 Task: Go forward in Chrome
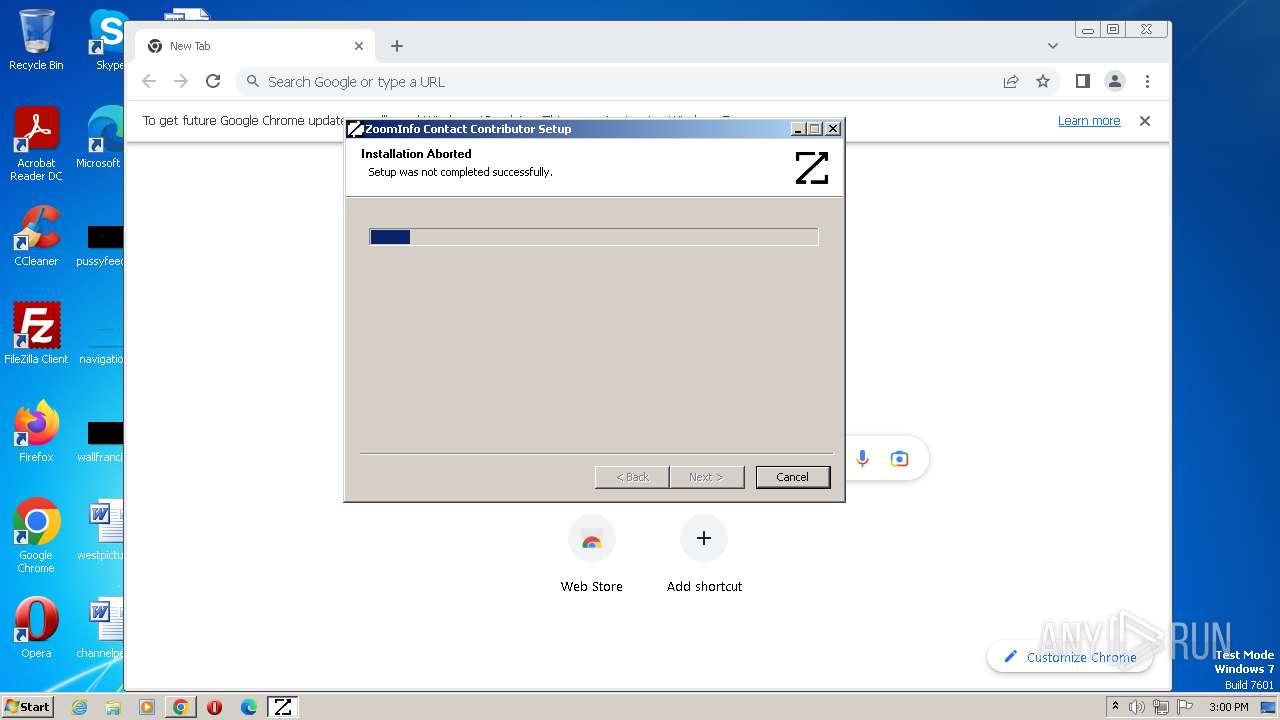click(x=181, y=82)
